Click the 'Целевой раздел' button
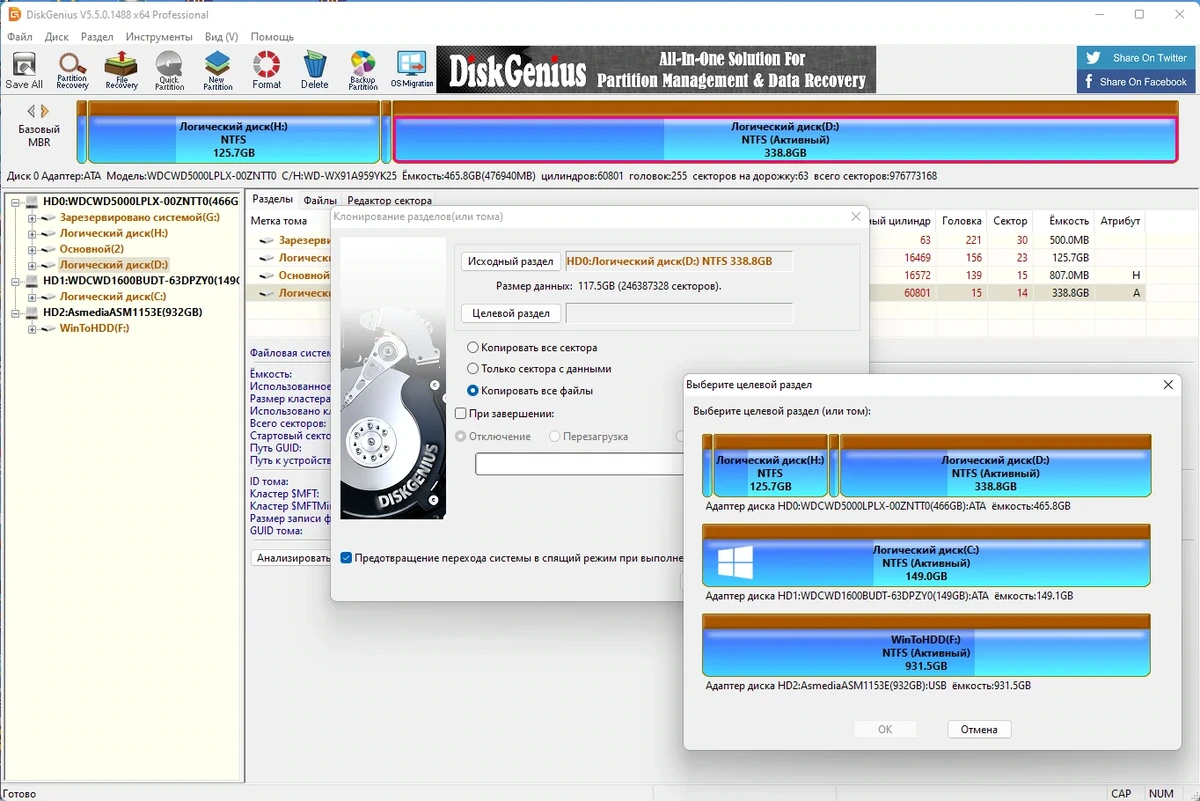1200x801 pixels. (510, 313)
